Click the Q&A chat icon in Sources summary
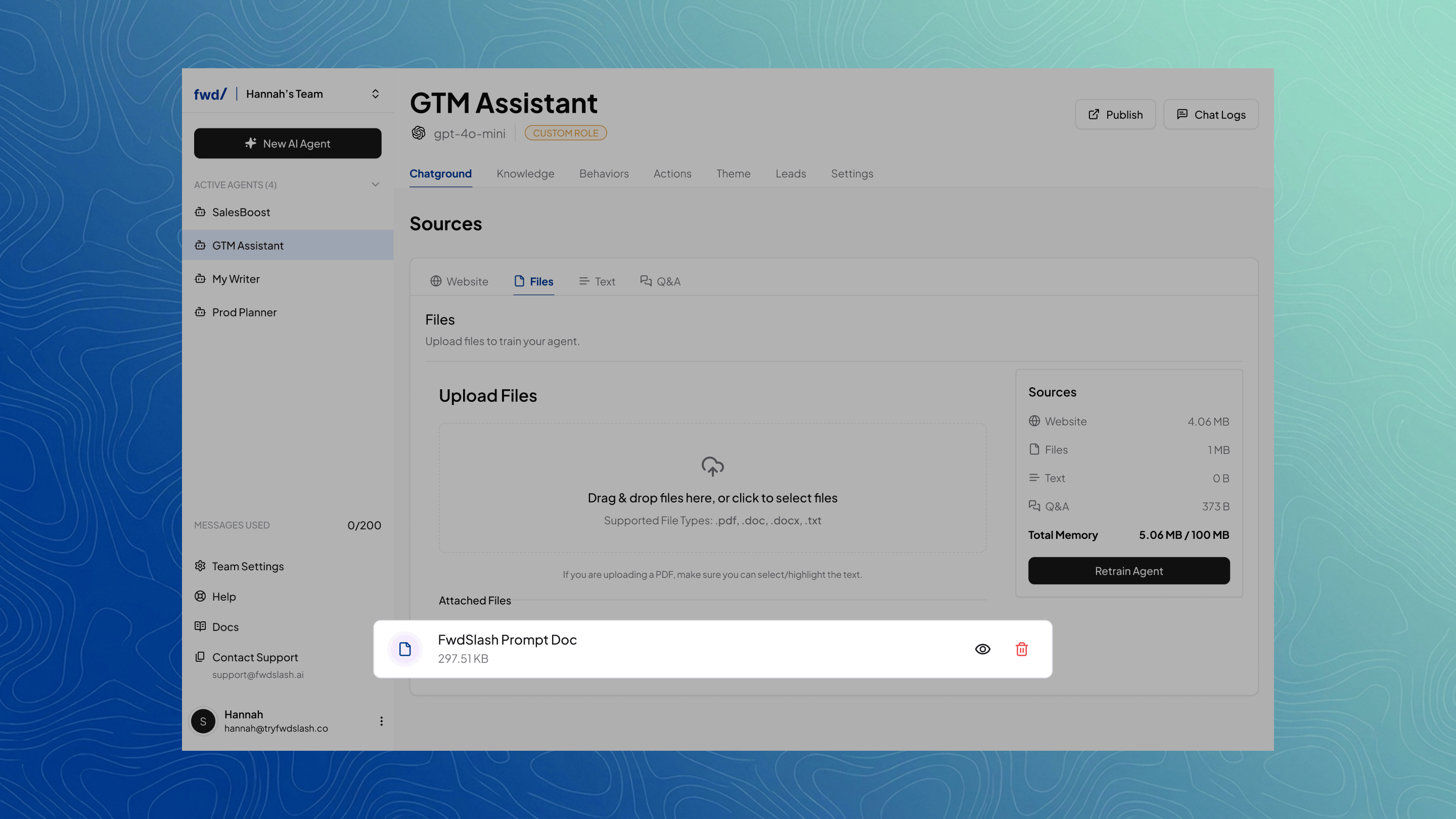The image size is (1456, 819). click(x=1034, y=506)
